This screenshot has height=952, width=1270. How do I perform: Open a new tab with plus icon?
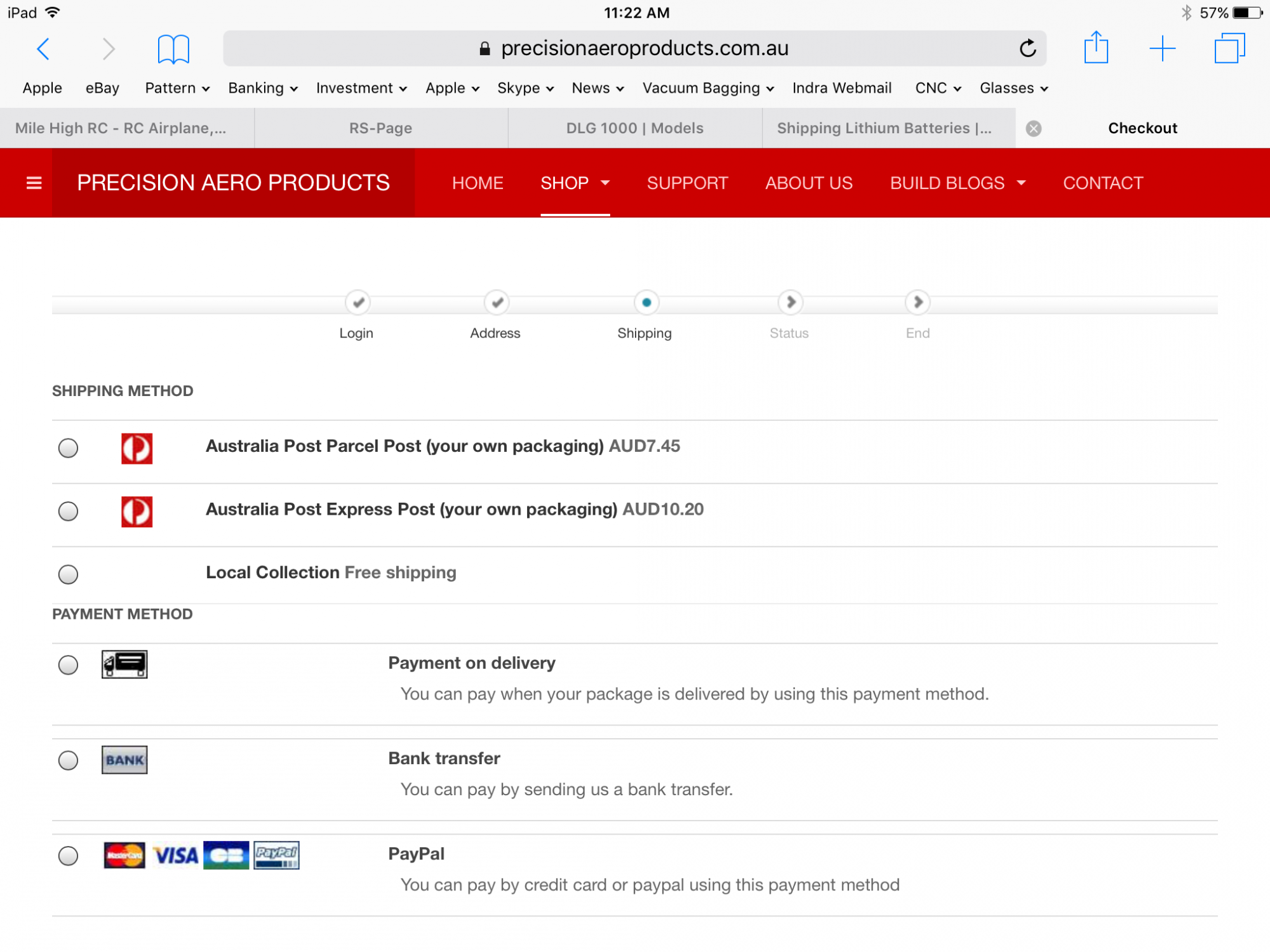1162,48
